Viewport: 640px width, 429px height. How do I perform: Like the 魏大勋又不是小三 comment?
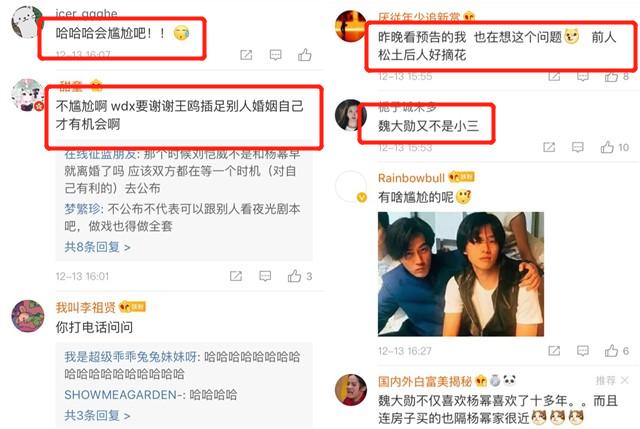[614, 147]
